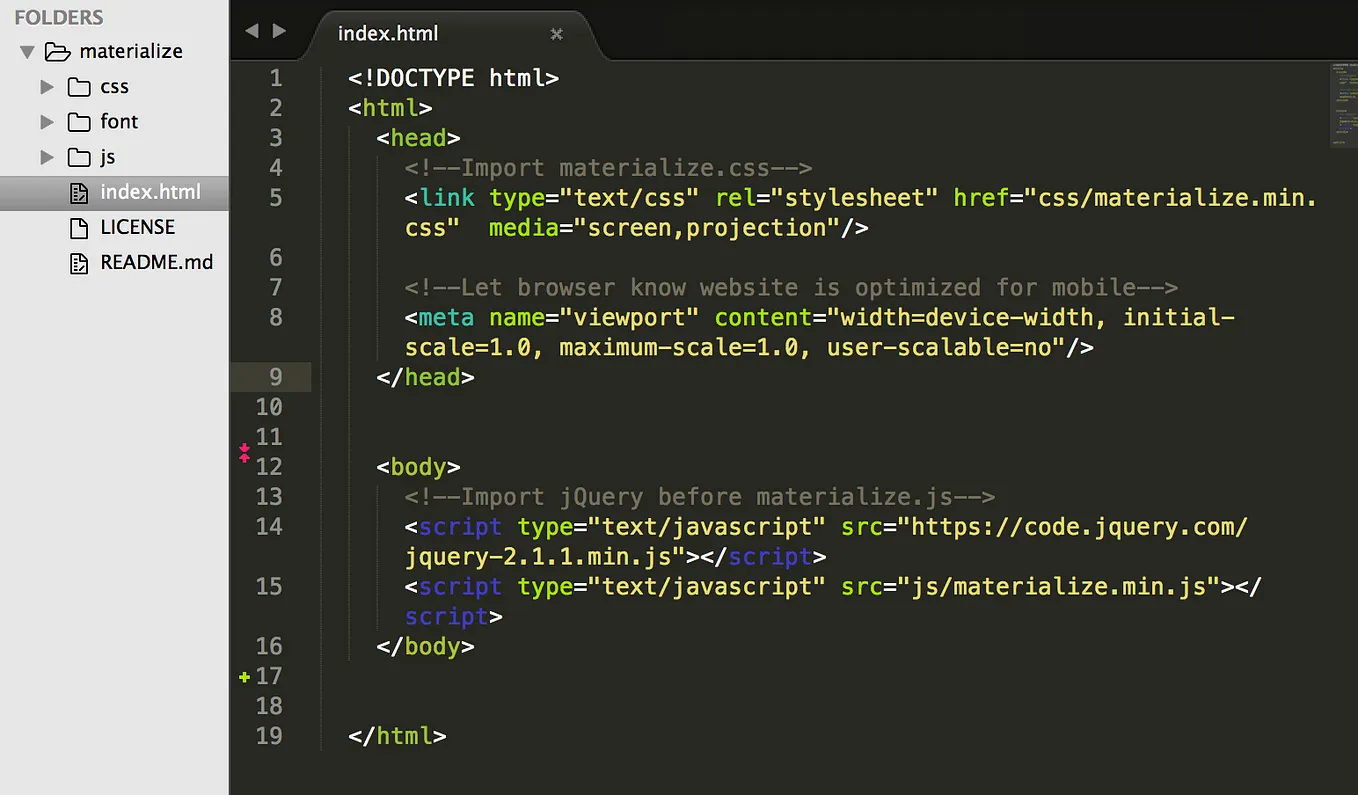This screenshot has width=1358, height=795.
Task: Expand the js folder tree
Action: coord(47,157)
